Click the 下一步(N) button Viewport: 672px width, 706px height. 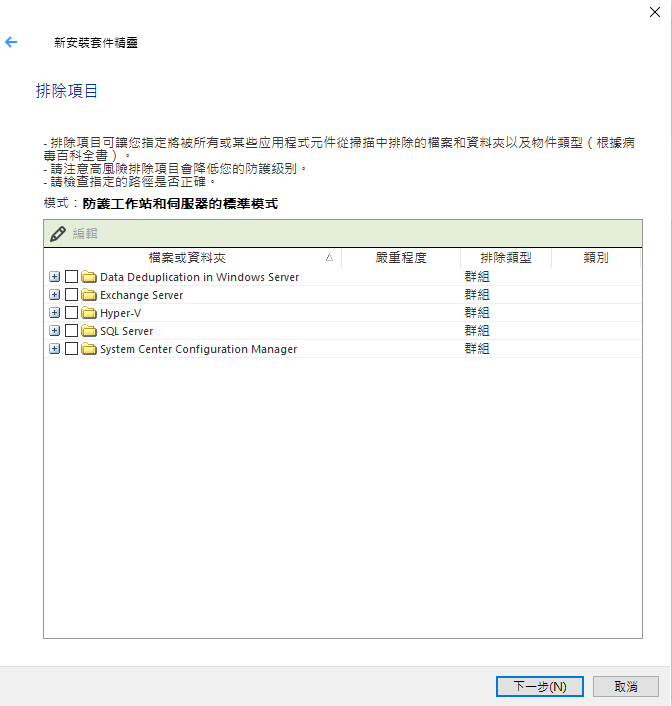(540, 687)
